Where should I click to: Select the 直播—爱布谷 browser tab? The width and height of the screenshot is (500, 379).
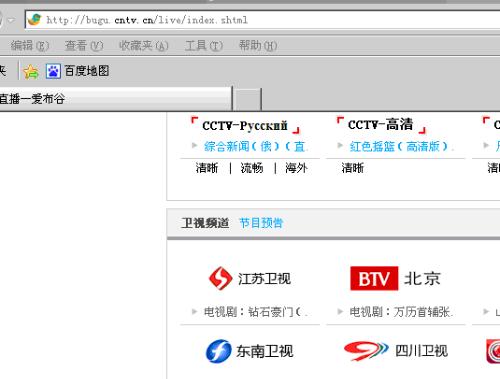[x=115, y=99]
